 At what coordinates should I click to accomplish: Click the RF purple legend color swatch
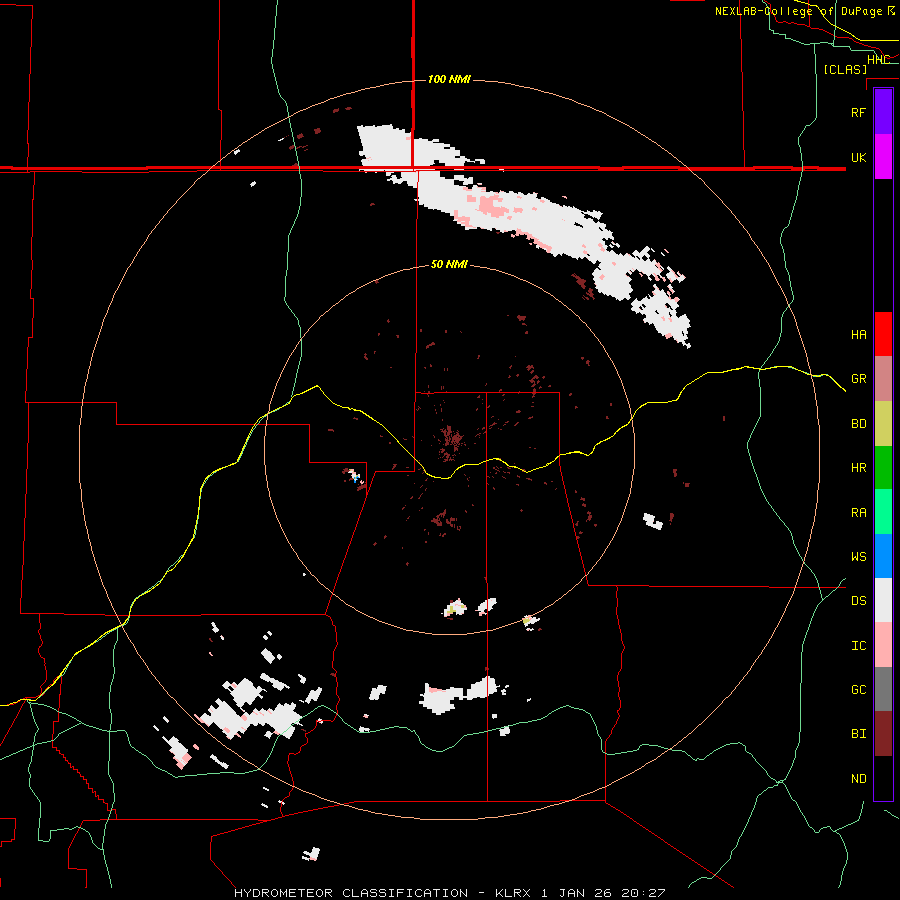click(x=883, y=112)
